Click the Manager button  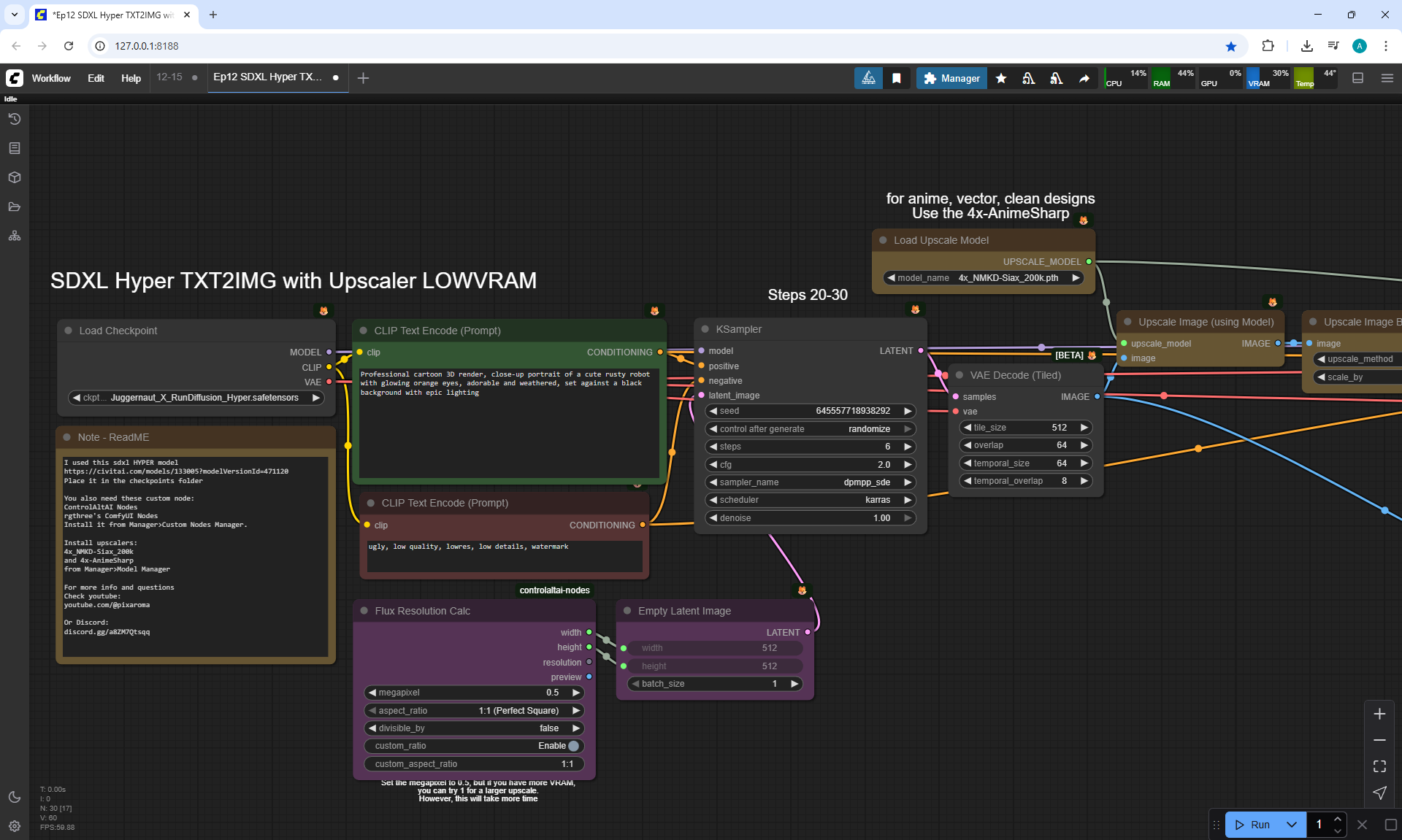click(x=951, y=78)
